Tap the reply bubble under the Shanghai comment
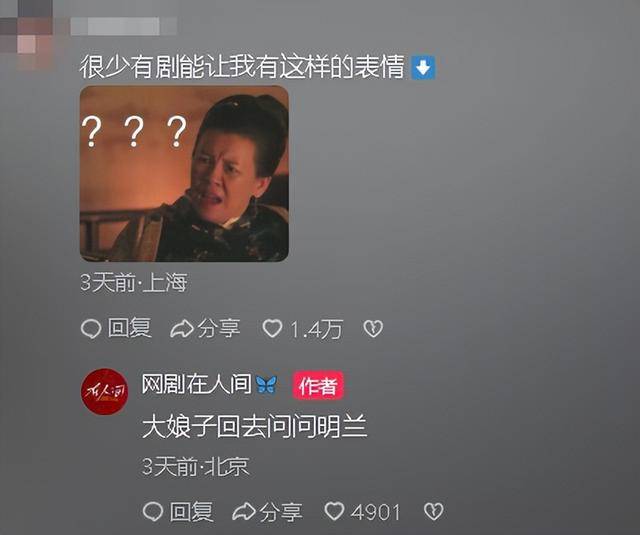Image resolution: width=640 pixels, height=535 pixels. coord(91,329)
